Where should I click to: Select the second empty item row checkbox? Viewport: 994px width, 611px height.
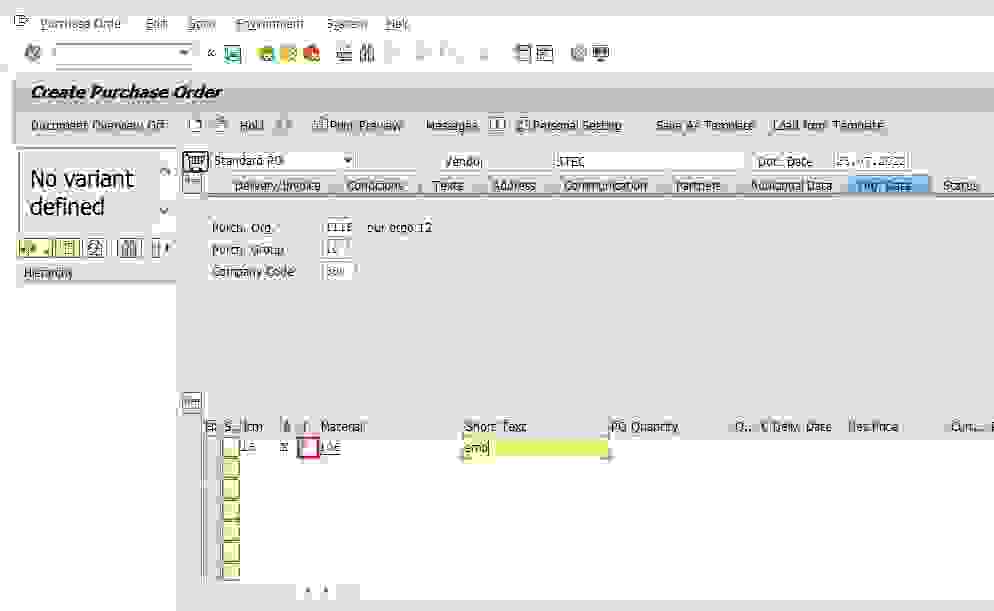pos(230,463)
